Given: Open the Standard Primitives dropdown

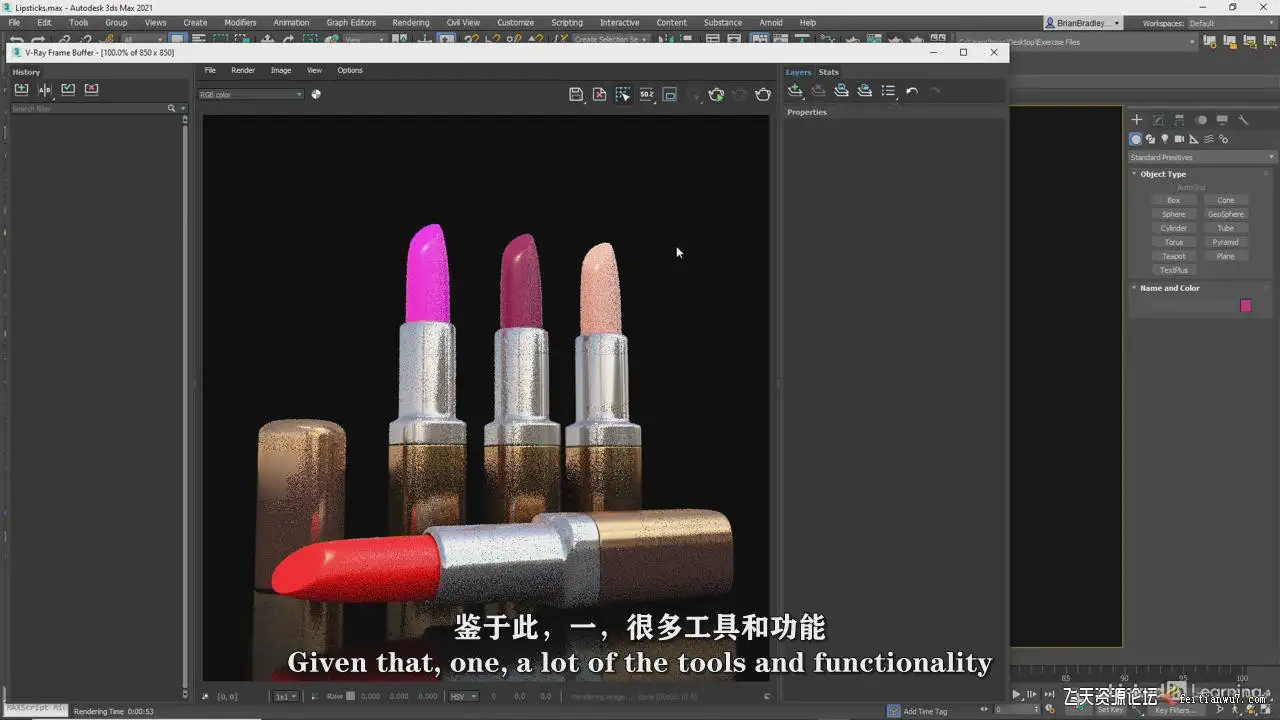Looking at the screenshot, I should coord(1202,157).
